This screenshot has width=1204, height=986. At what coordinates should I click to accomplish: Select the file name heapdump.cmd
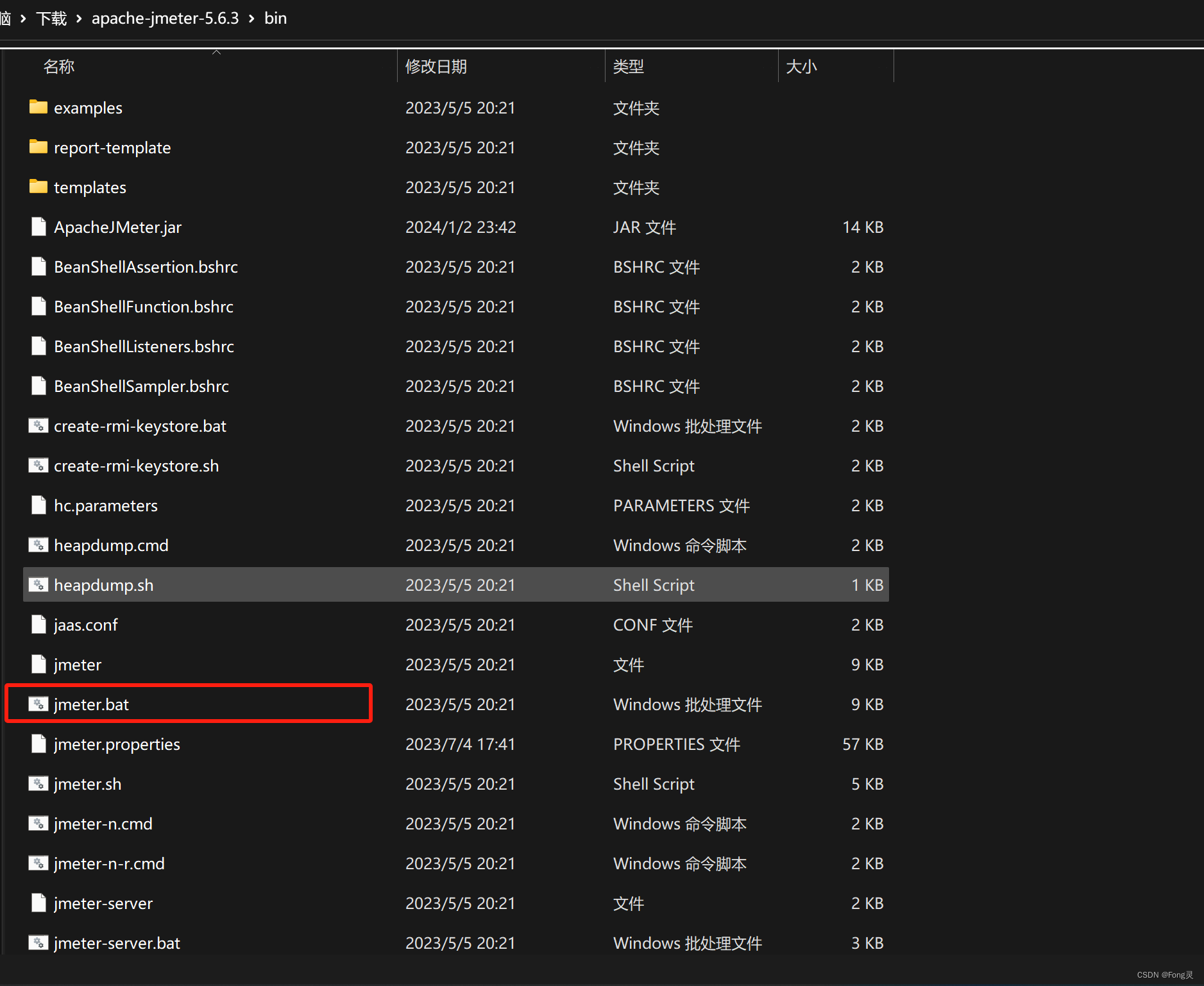pyautogui.click(x=111, y=545)
